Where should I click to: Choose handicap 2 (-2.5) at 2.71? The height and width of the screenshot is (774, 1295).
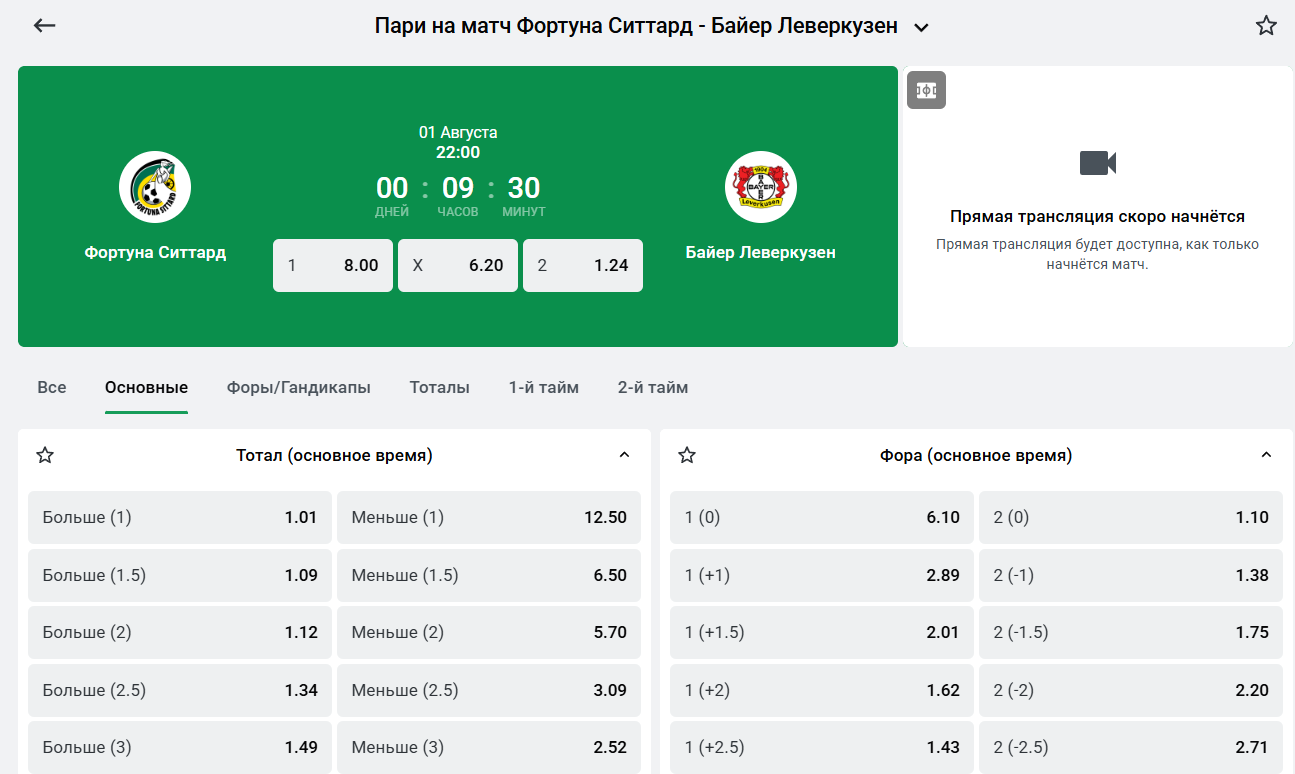tap(1131, 747)
